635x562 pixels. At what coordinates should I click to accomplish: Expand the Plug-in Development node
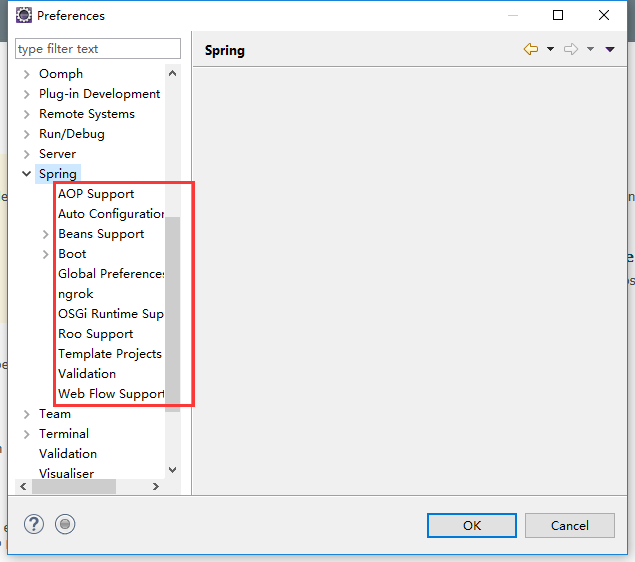[27, 94]
